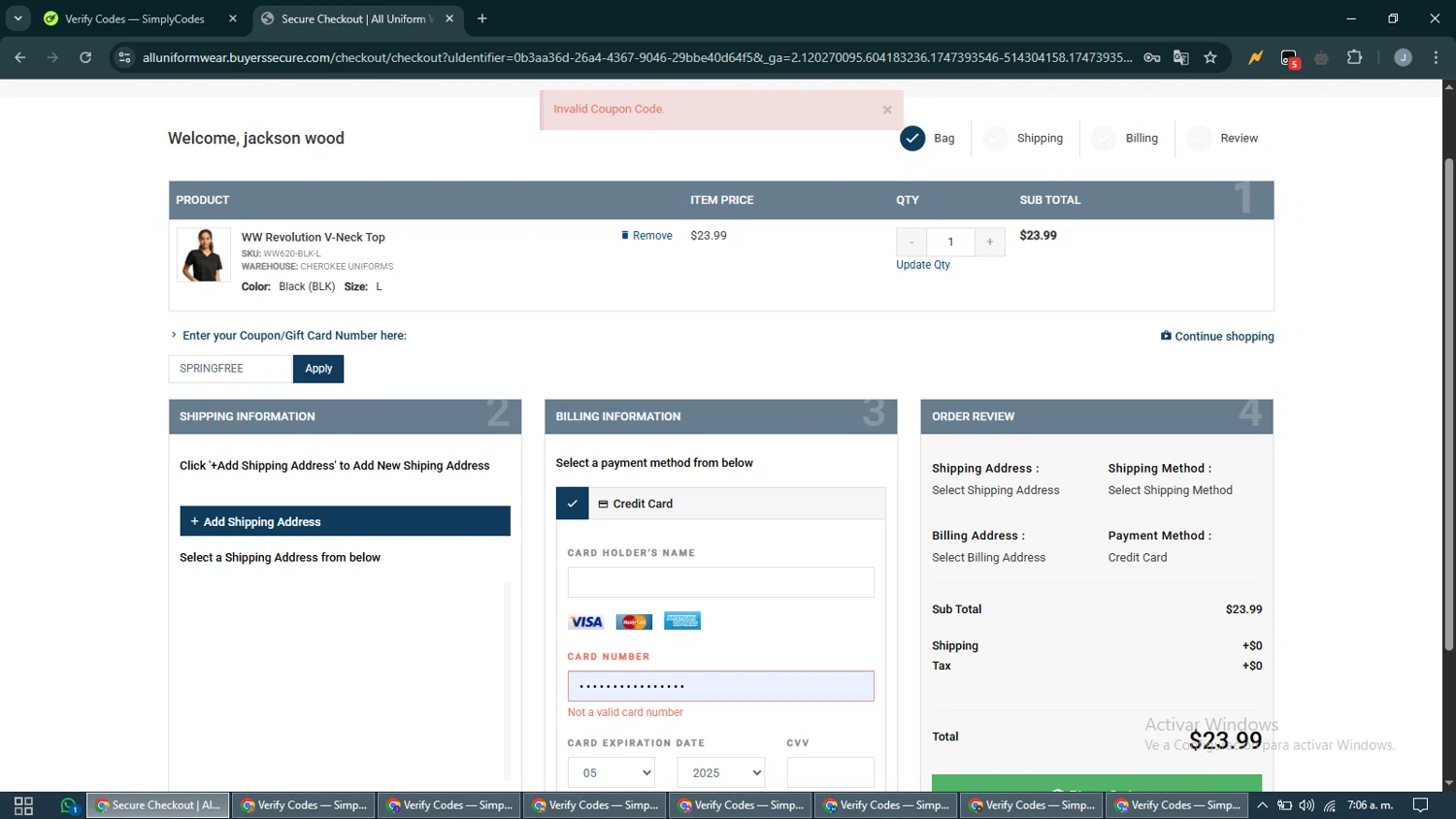Image resolution: width=1456 pixels, height=819 pixels.
Task: Switch to Secure Checkout taskbar window
Action: coord(158,805)
